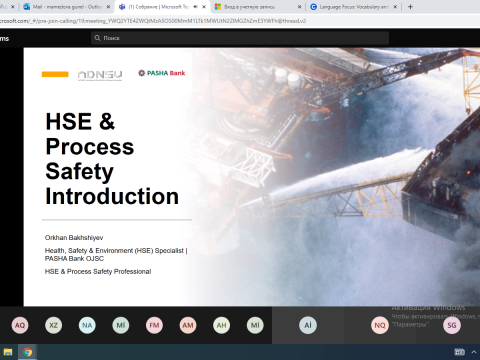The image size is (480, 360).
Task: Close the Mail Outlook tab
Action: (108, 7)
